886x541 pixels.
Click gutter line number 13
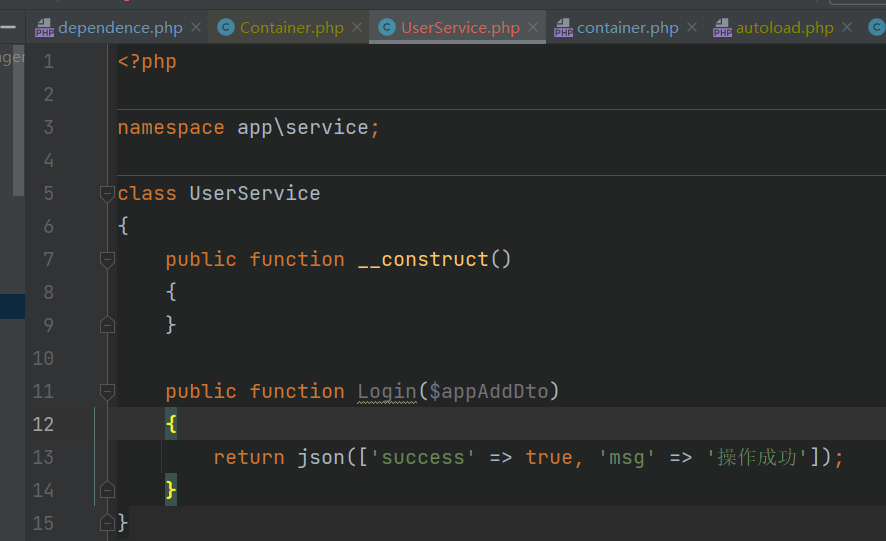click(43, 457)
